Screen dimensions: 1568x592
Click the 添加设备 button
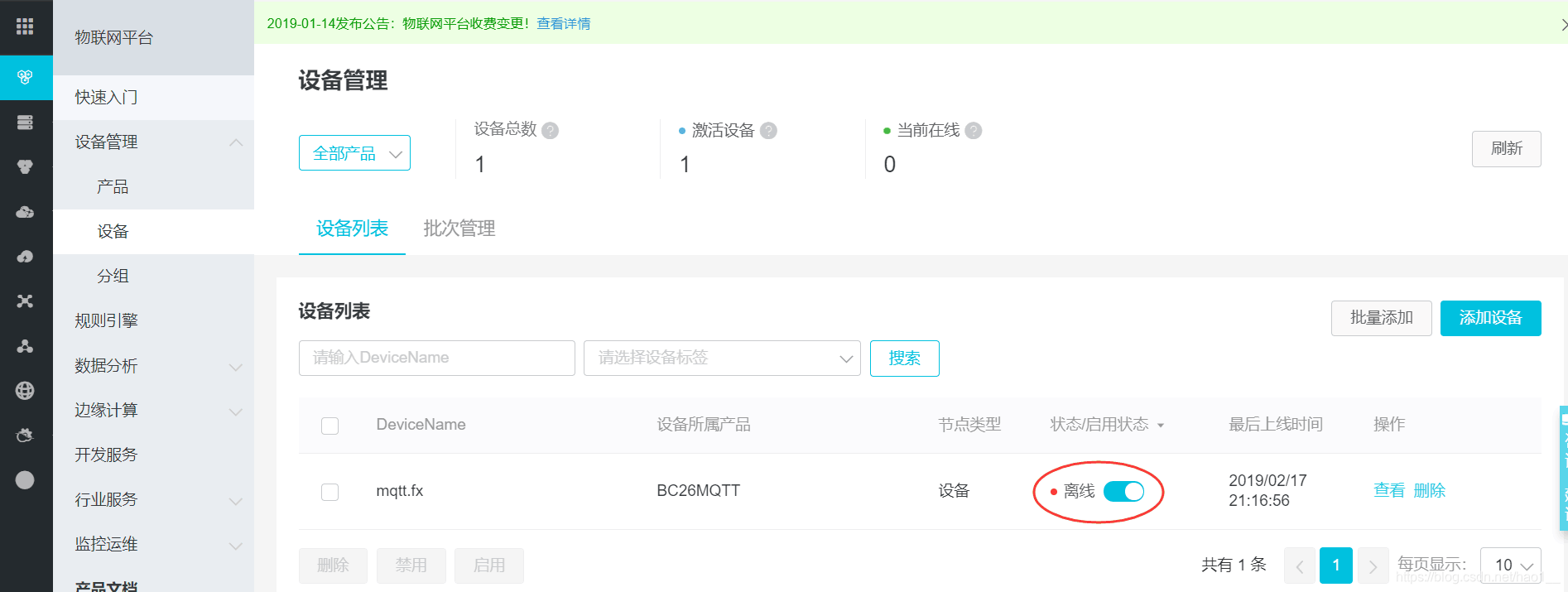(x=1491, y=318)
